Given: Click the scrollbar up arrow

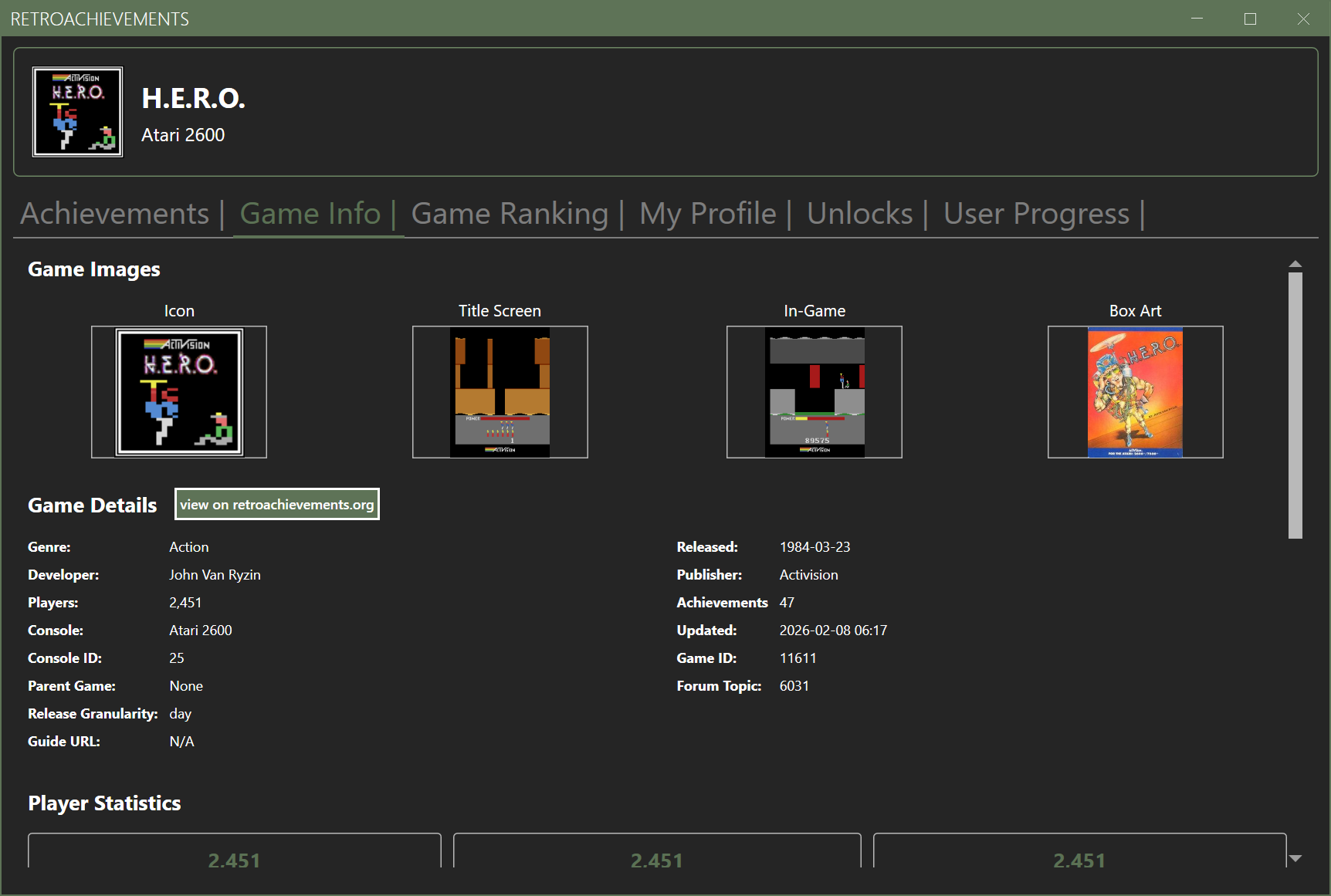Looking at the screenshot, I should pos(1295,265).
